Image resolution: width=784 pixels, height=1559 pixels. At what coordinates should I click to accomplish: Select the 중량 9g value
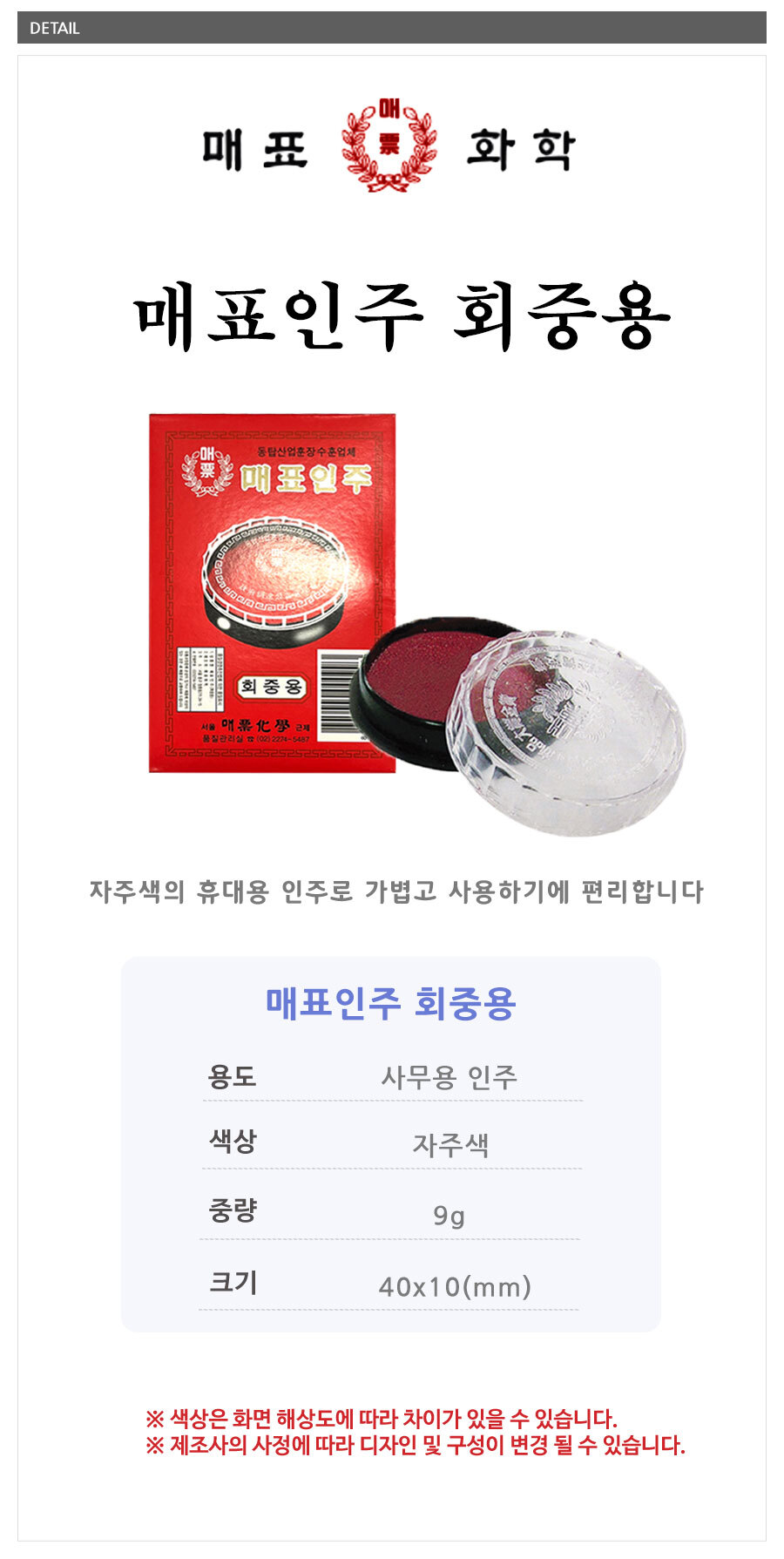click(449, 1215)
